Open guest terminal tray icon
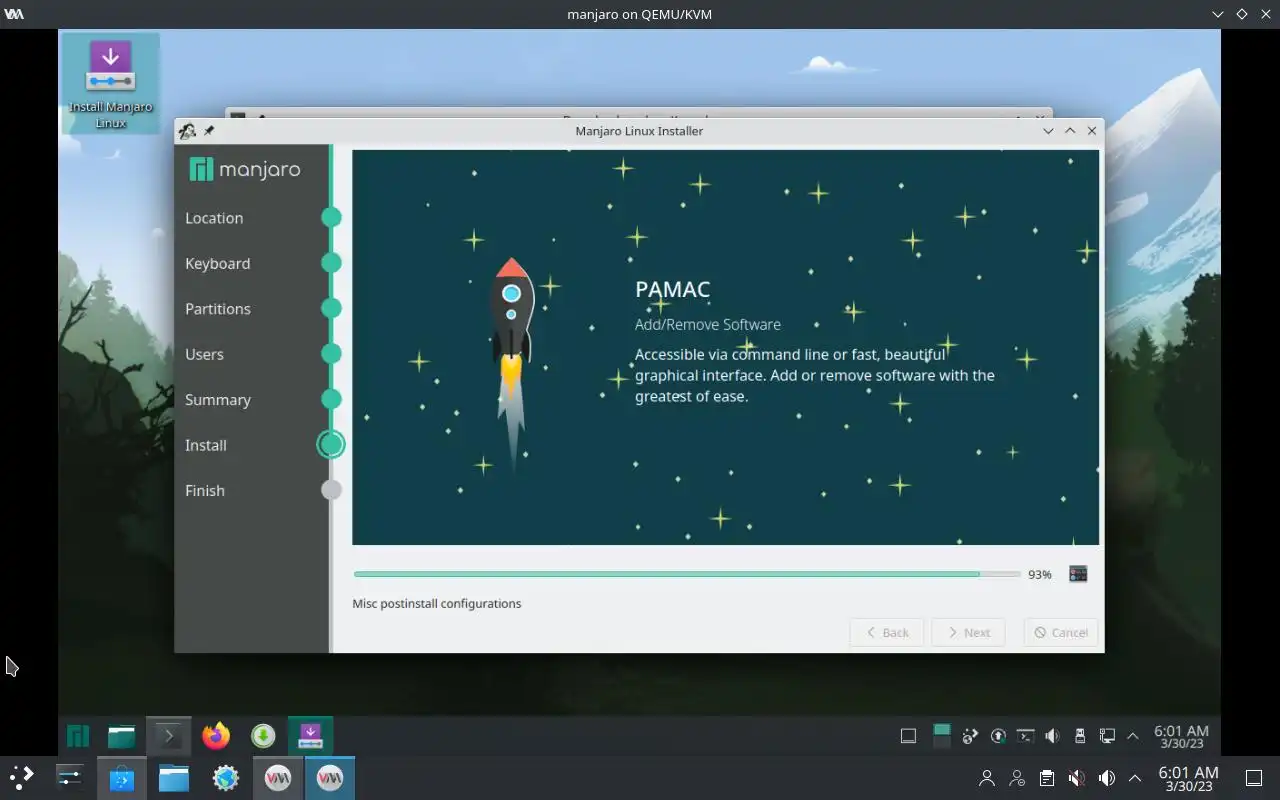The image size is (1280, 800). click(x=1025, y=736)
